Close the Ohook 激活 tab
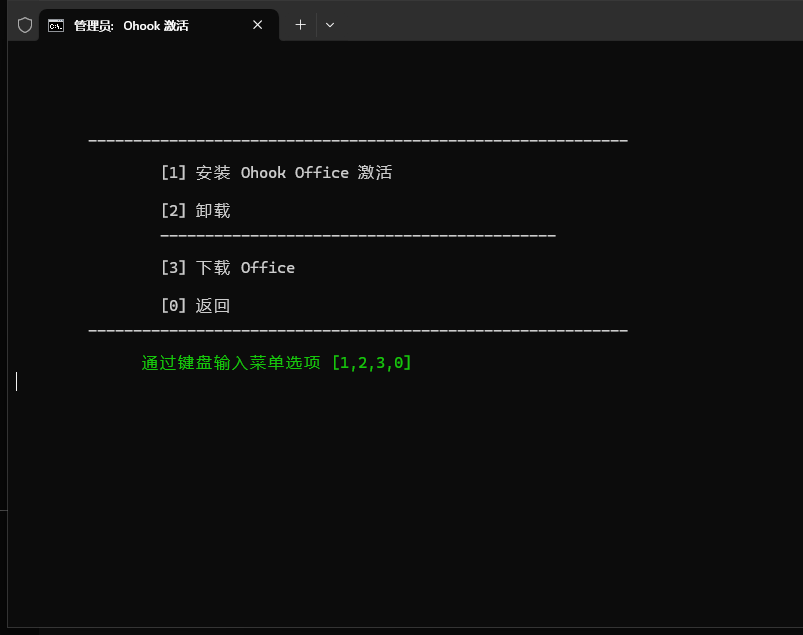 tap(258, 25)
